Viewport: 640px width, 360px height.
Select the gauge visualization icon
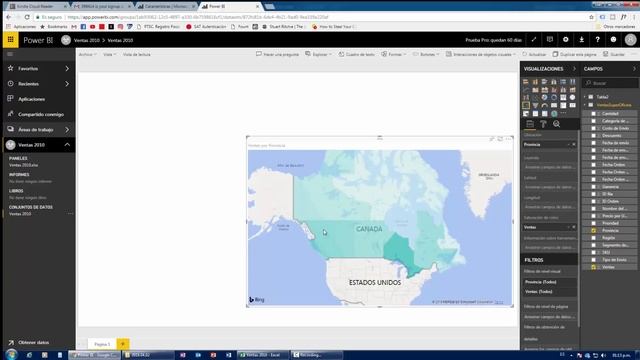pos(544,105)
